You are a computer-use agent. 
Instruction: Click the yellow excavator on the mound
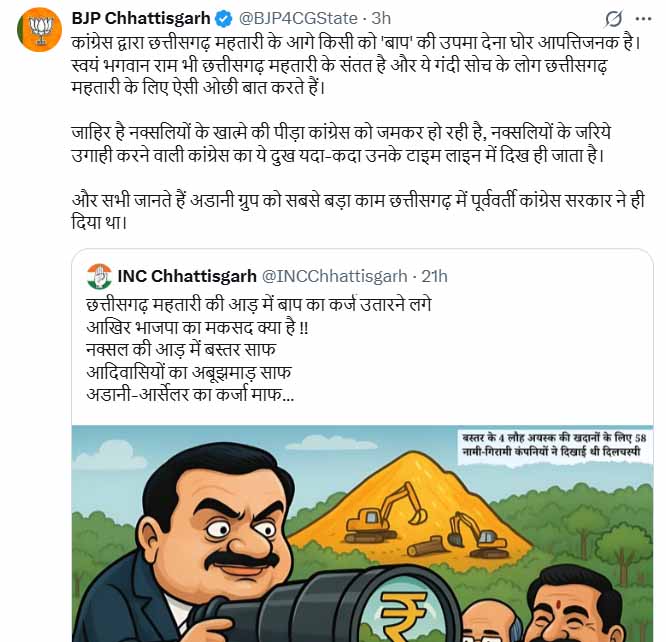(x=385, y=512)
